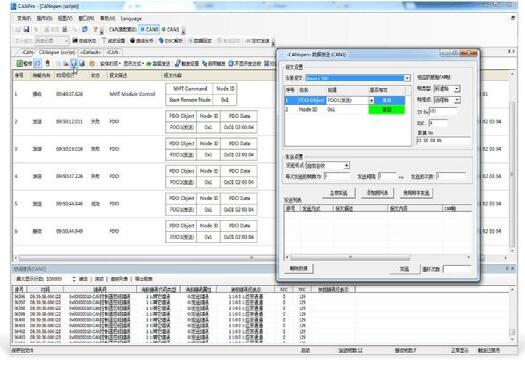Click the export data button in error panel
Viewport: 525px width, 368px height.
(144, 279)
